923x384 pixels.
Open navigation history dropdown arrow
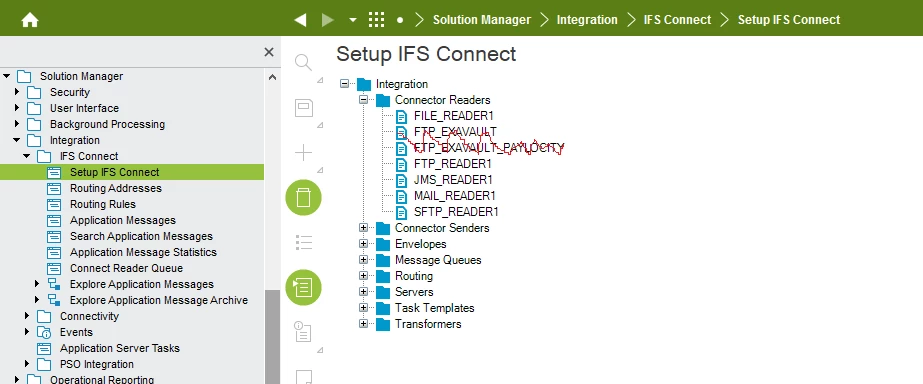click(x=353, y=20)
